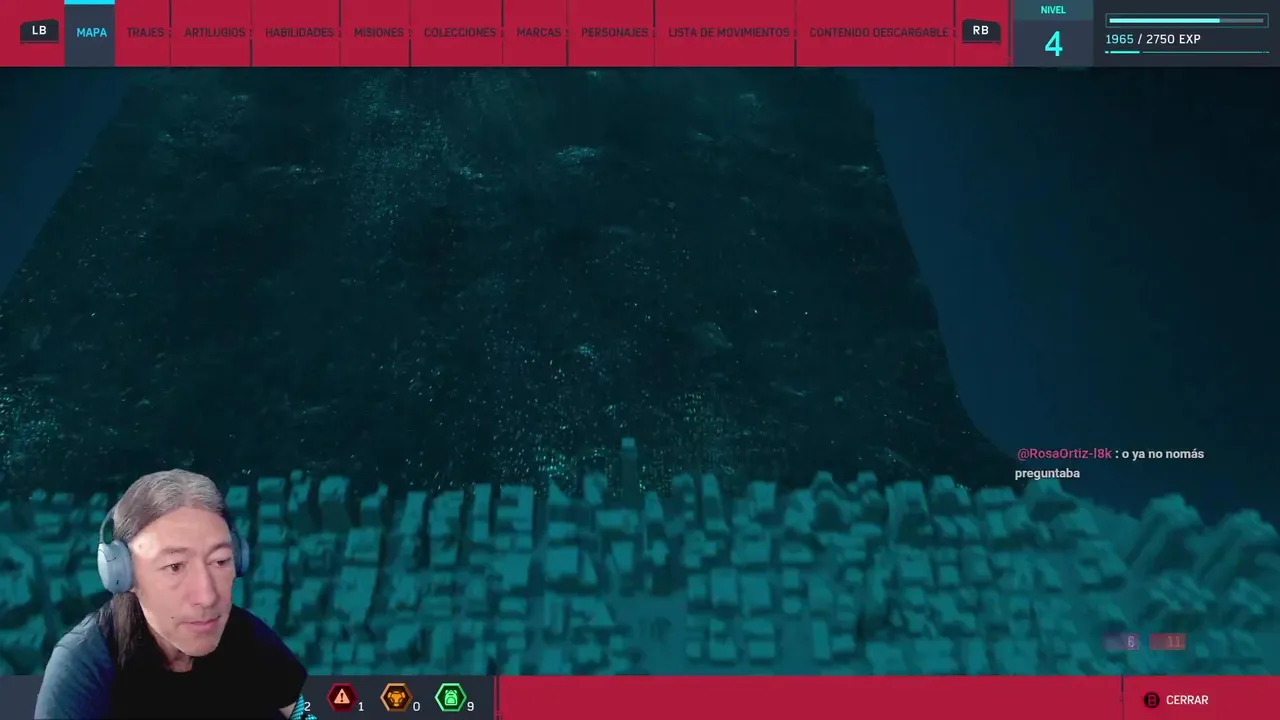The image size is (1280, 720).
Task: Click the green backpack token icon
Action: [450, 697]
